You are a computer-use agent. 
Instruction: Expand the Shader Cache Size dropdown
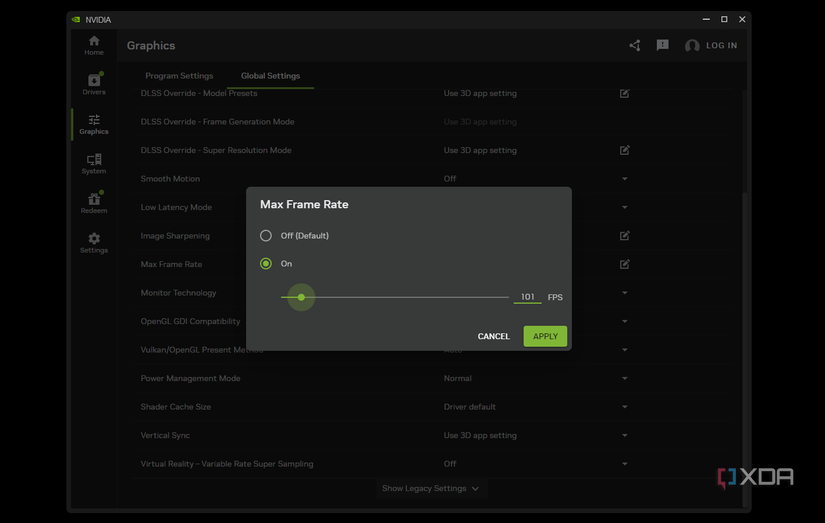coord(625,407)
